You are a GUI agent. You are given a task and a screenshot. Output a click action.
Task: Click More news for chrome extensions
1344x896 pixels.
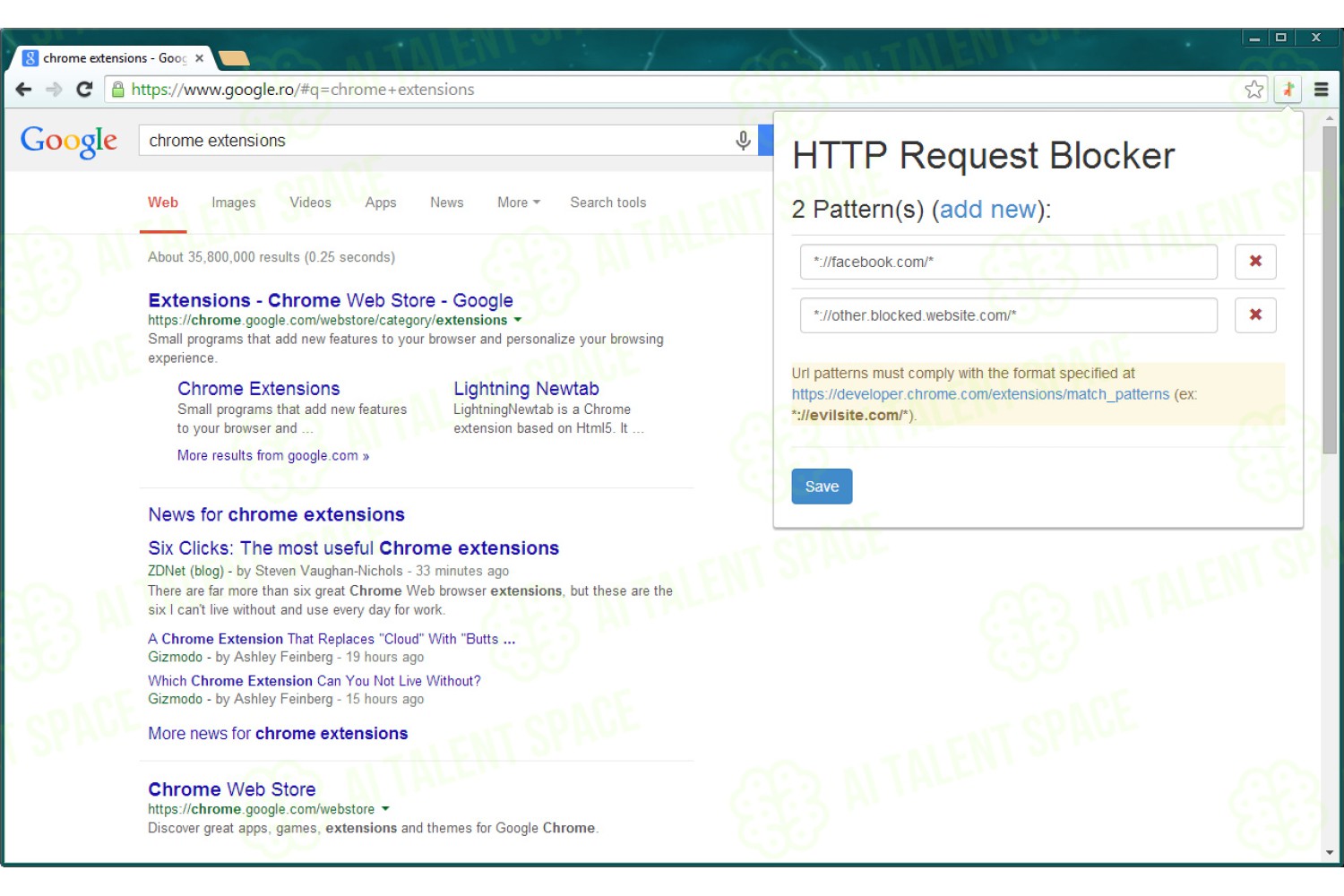tap(278, 734)
